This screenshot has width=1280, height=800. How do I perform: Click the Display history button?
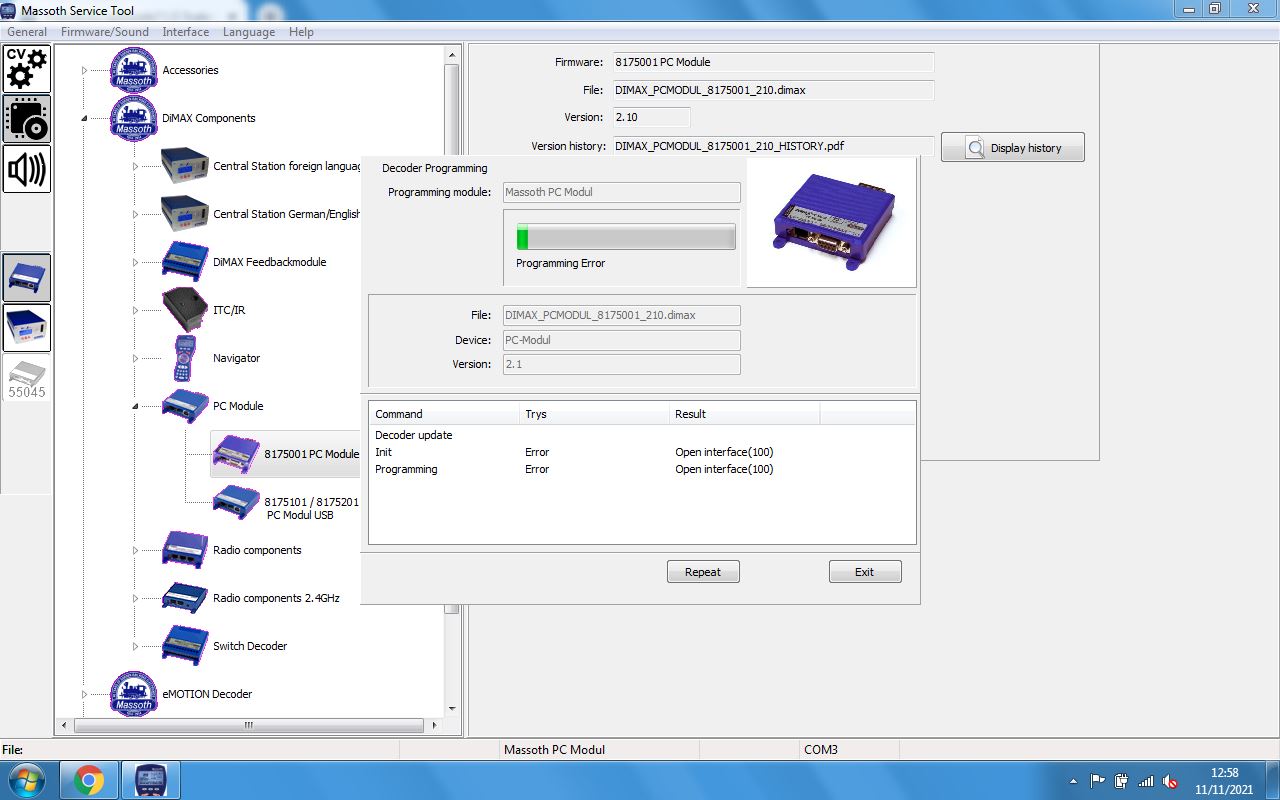(x=1013, y=148)
